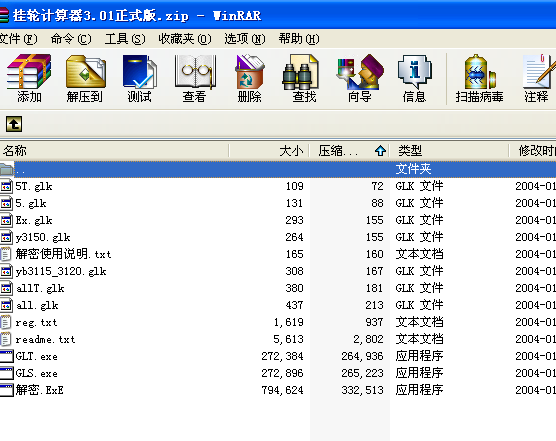Viewport: 556px width, 441px height.
Task: Select the allT.glk file name
Action: click(x=40, y=289)
